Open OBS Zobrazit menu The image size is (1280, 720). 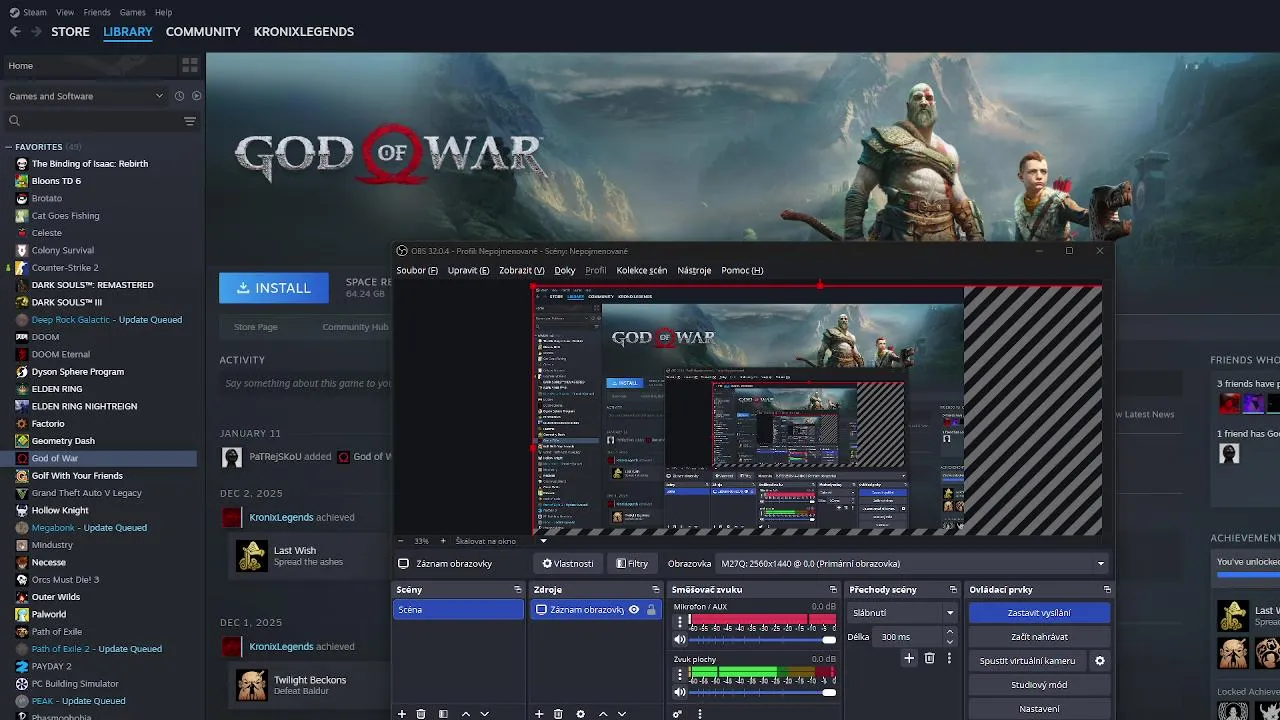(521, 270)
